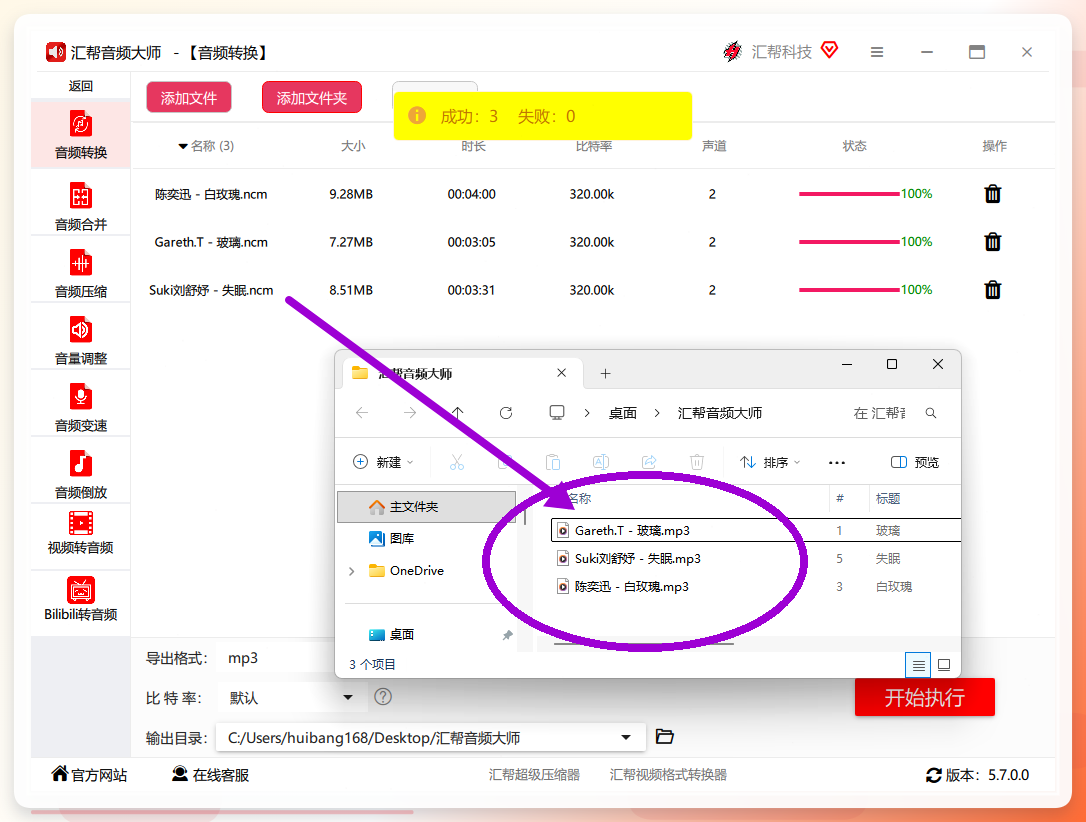Click the Explorer search magnifier icon
This screenshot has height=822, width=1086.
coord(931,413)
